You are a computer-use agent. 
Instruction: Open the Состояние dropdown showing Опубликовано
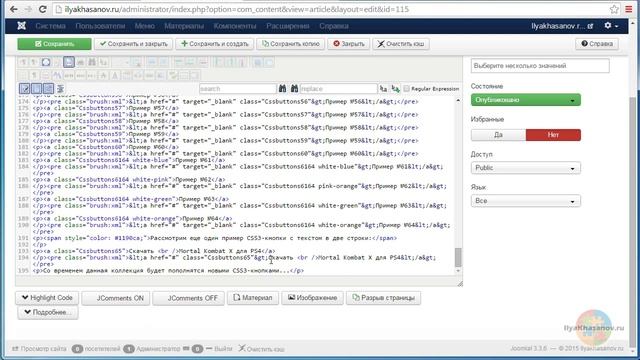pos(526,100)
